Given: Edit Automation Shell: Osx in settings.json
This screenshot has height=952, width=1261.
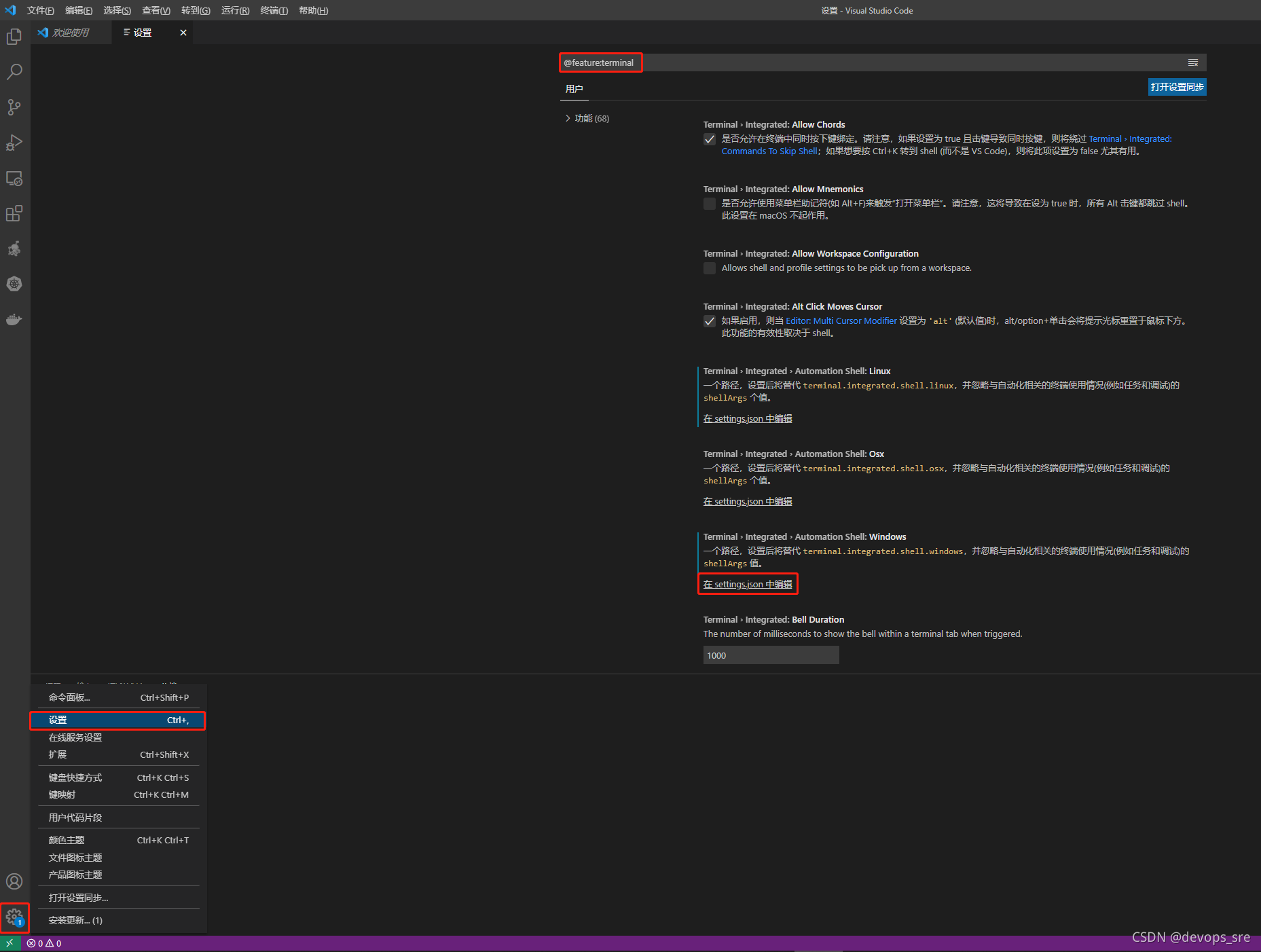Looking at the screenshot, I should tap(748, 501).
